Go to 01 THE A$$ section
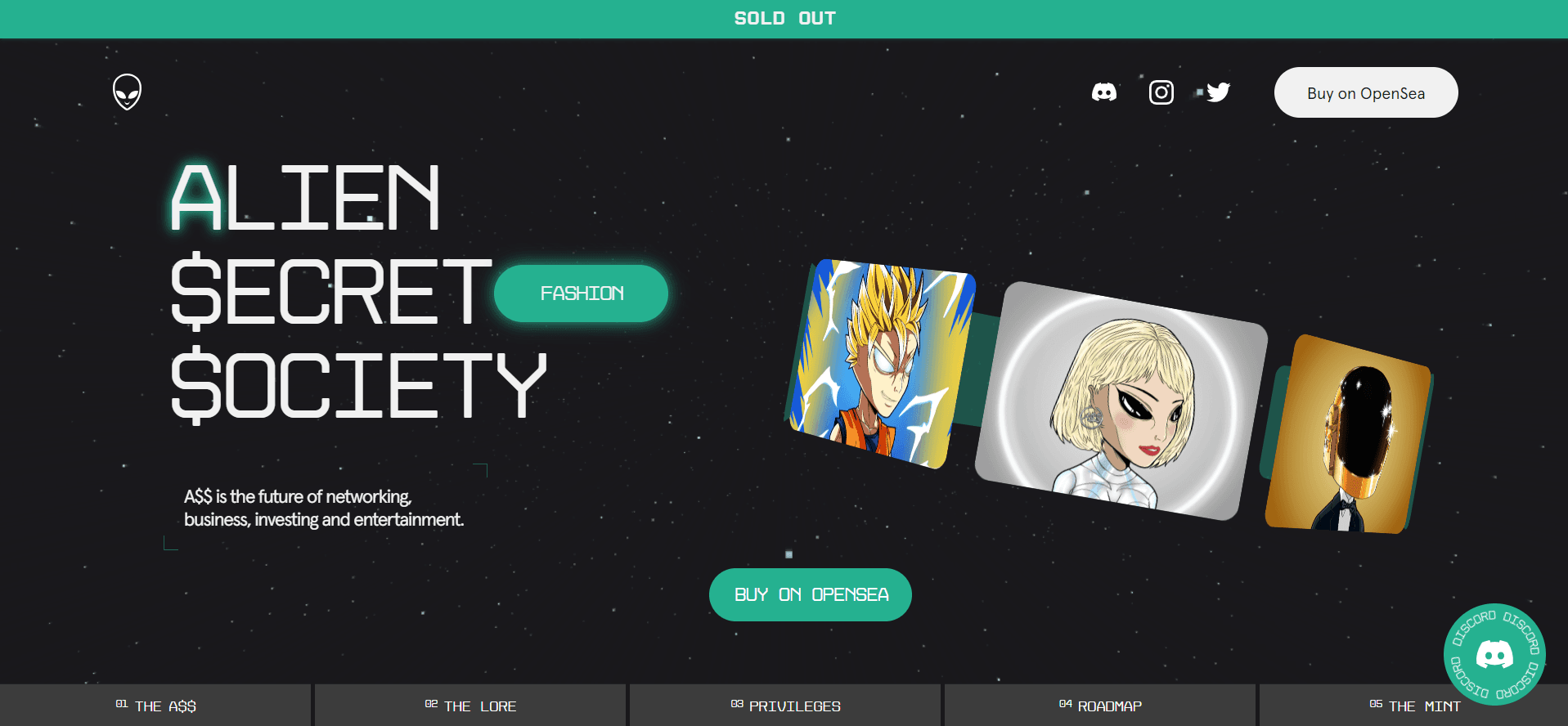Screen dimensions: 1568x726 coord(155,706)
